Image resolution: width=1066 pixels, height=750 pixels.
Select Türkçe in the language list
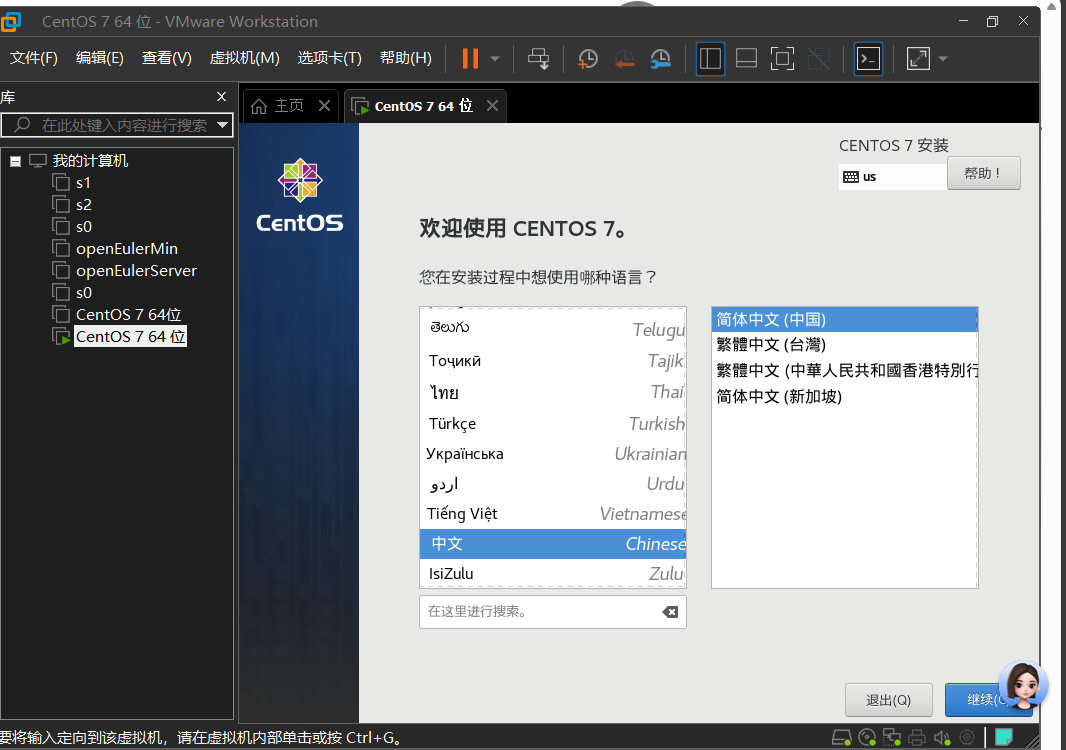tap(553, 424)
